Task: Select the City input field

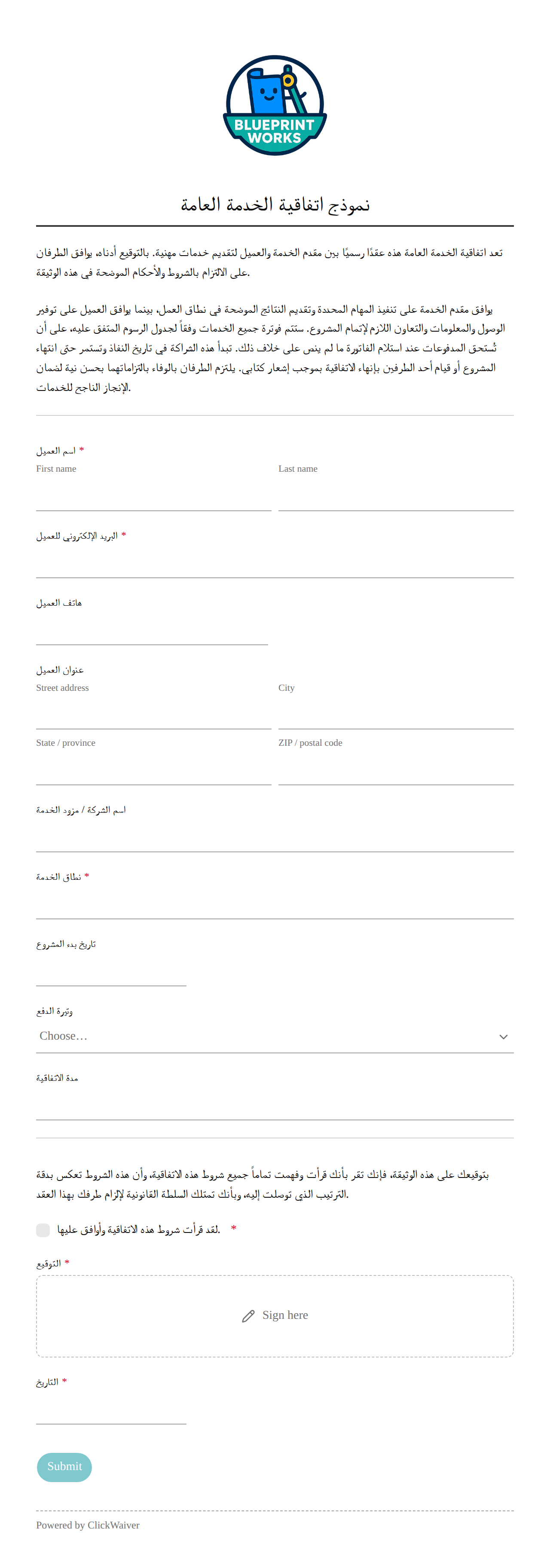Action: pyautogui.click(x=396, y=714)
